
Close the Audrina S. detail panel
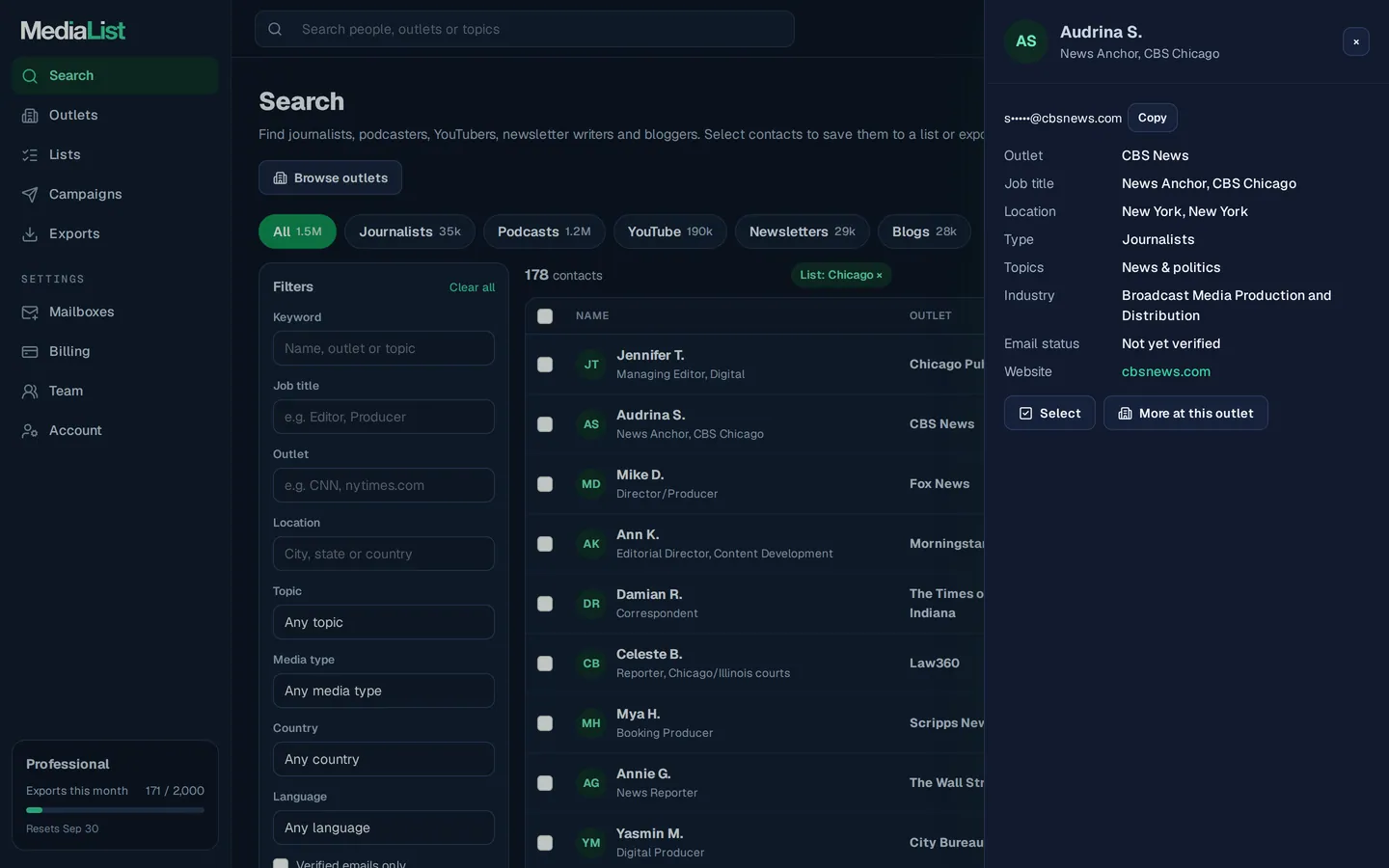pyautogui.click(x=1355, y=41)
